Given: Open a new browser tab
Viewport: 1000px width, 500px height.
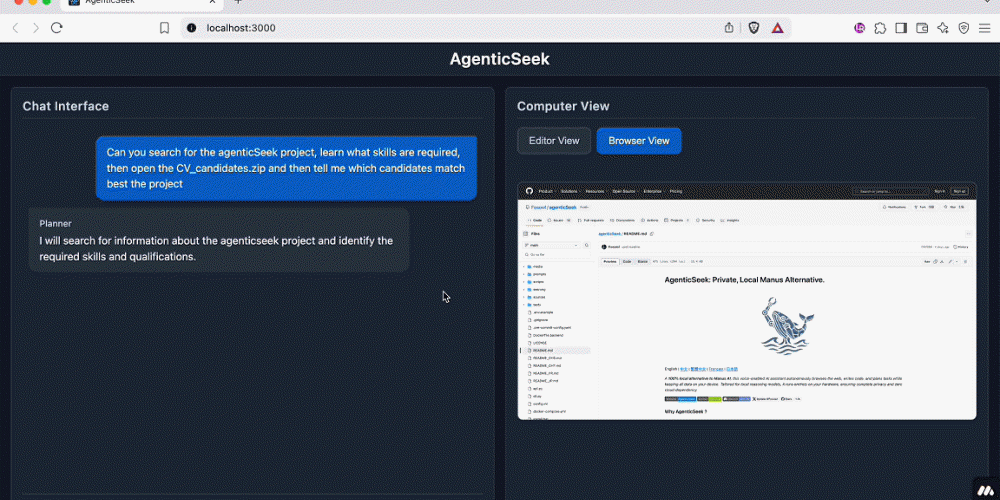Looking at the screenshot, I should pyautogui.click(x=238, y=2).
